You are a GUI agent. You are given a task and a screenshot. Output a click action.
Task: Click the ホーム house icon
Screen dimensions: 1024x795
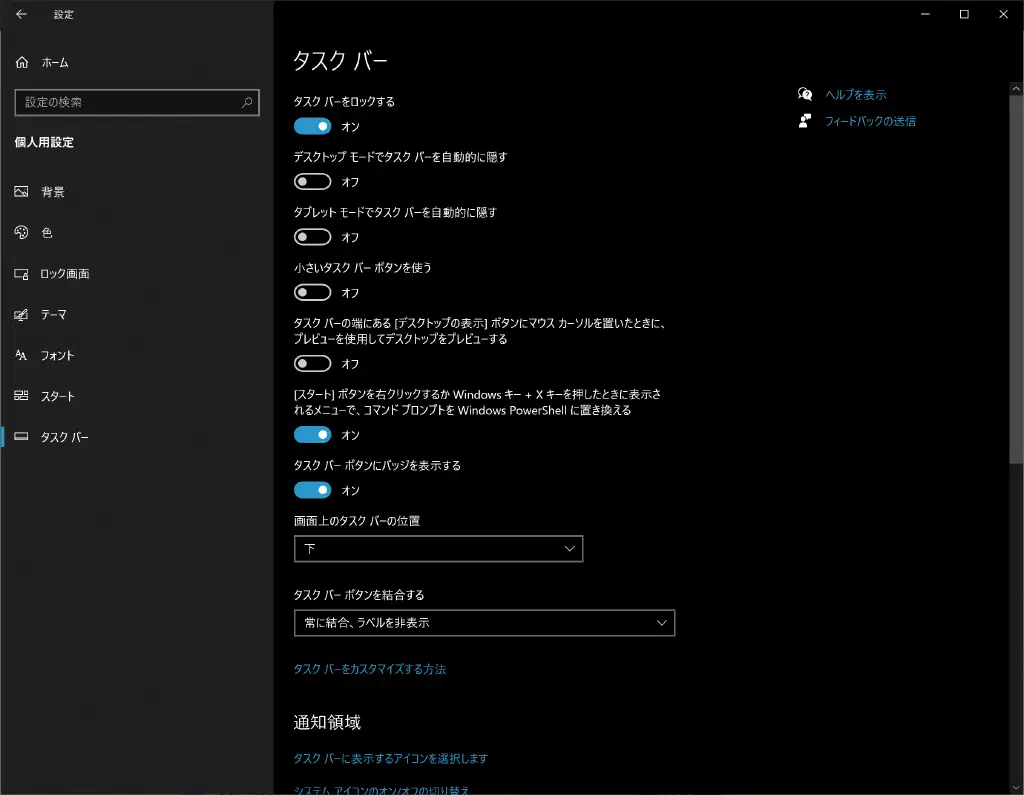pos(22,63)
